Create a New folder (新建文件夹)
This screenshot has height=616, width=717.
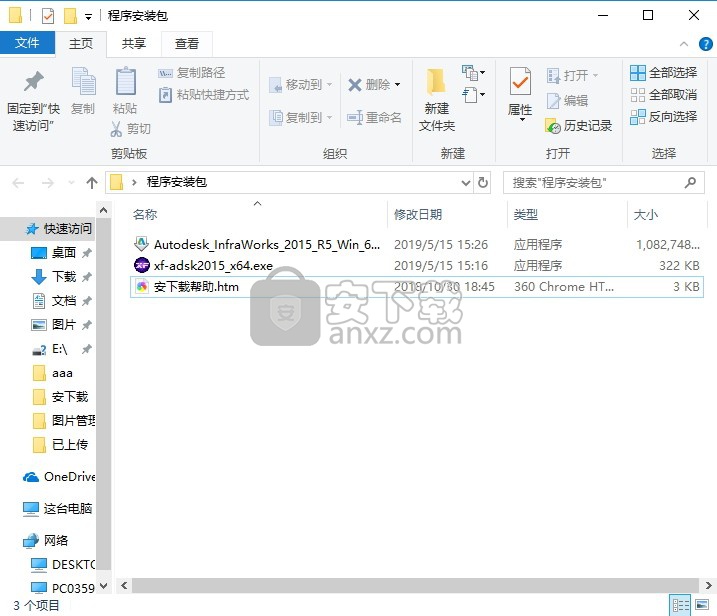coord(437,100)
